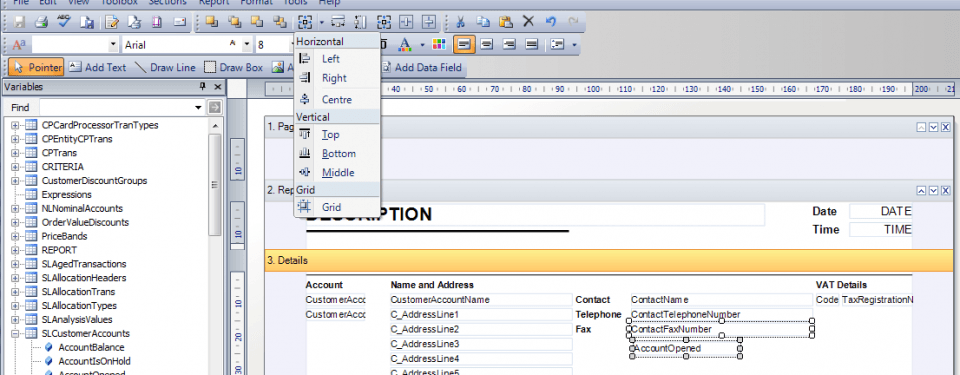Click the Grid icon in the align menu
Image resolution: width=960 pixels, height=375 pixels.
pyautogui.click(x=304, y=207)
